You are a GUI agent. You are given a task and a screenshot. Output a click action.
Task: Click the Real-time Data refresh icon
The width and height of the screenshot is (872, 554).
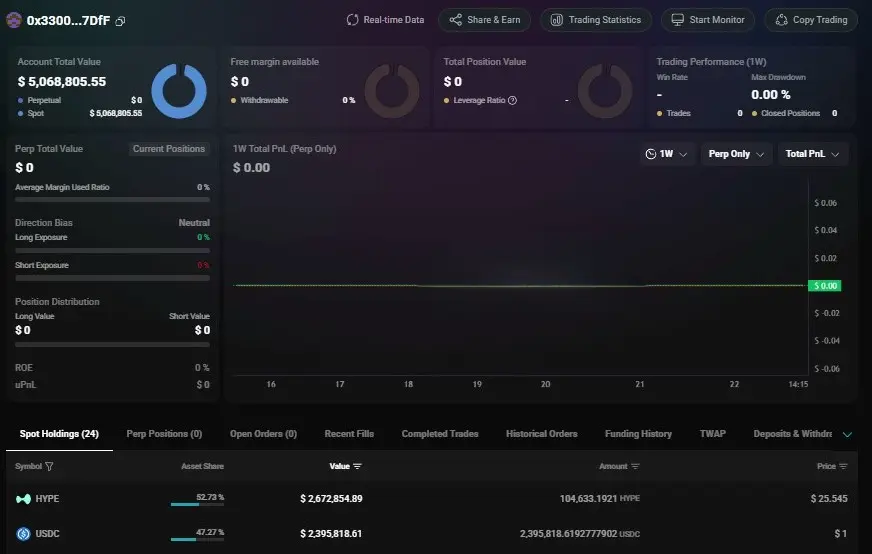click(352, 20)
